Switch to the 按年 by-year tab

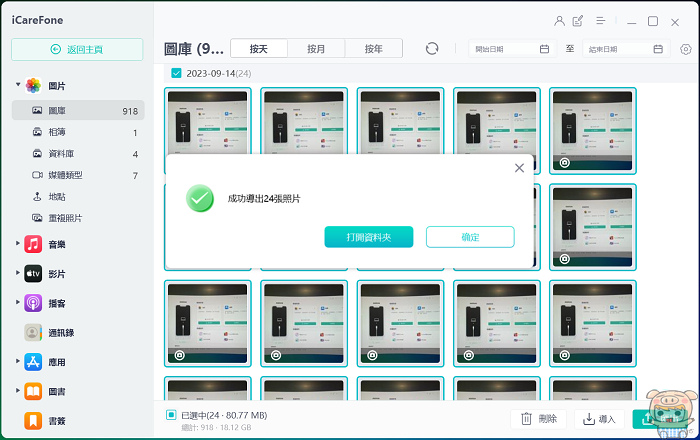click(374, 49)
